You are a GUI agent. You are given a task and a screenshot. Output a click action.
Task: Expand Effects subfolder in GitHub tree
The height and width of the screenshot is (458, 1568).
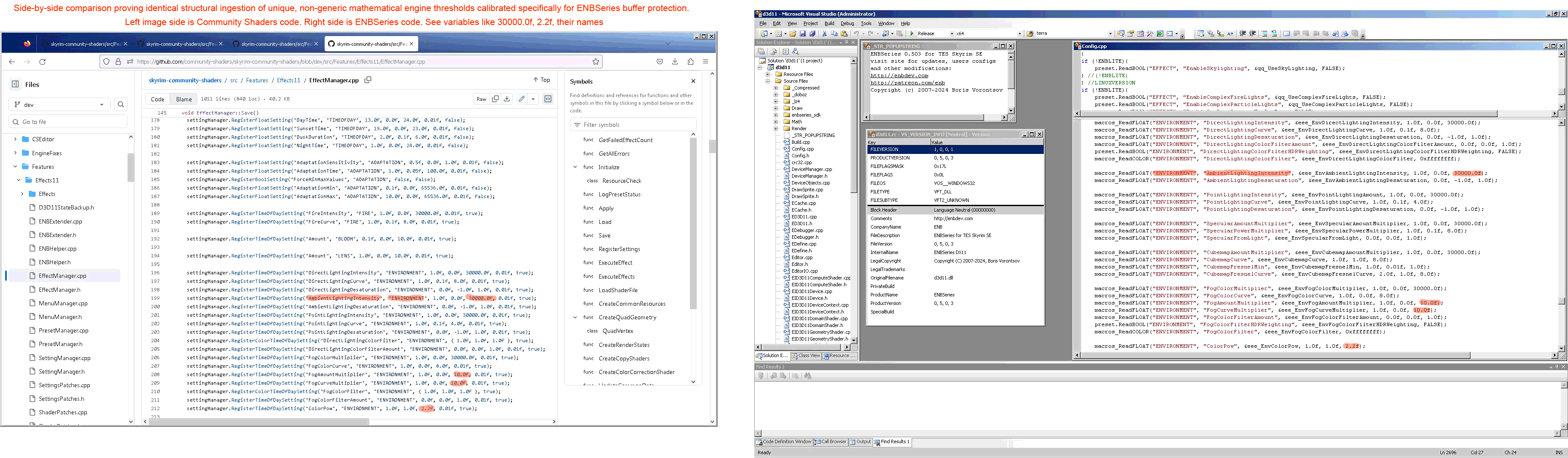[22, 194]
